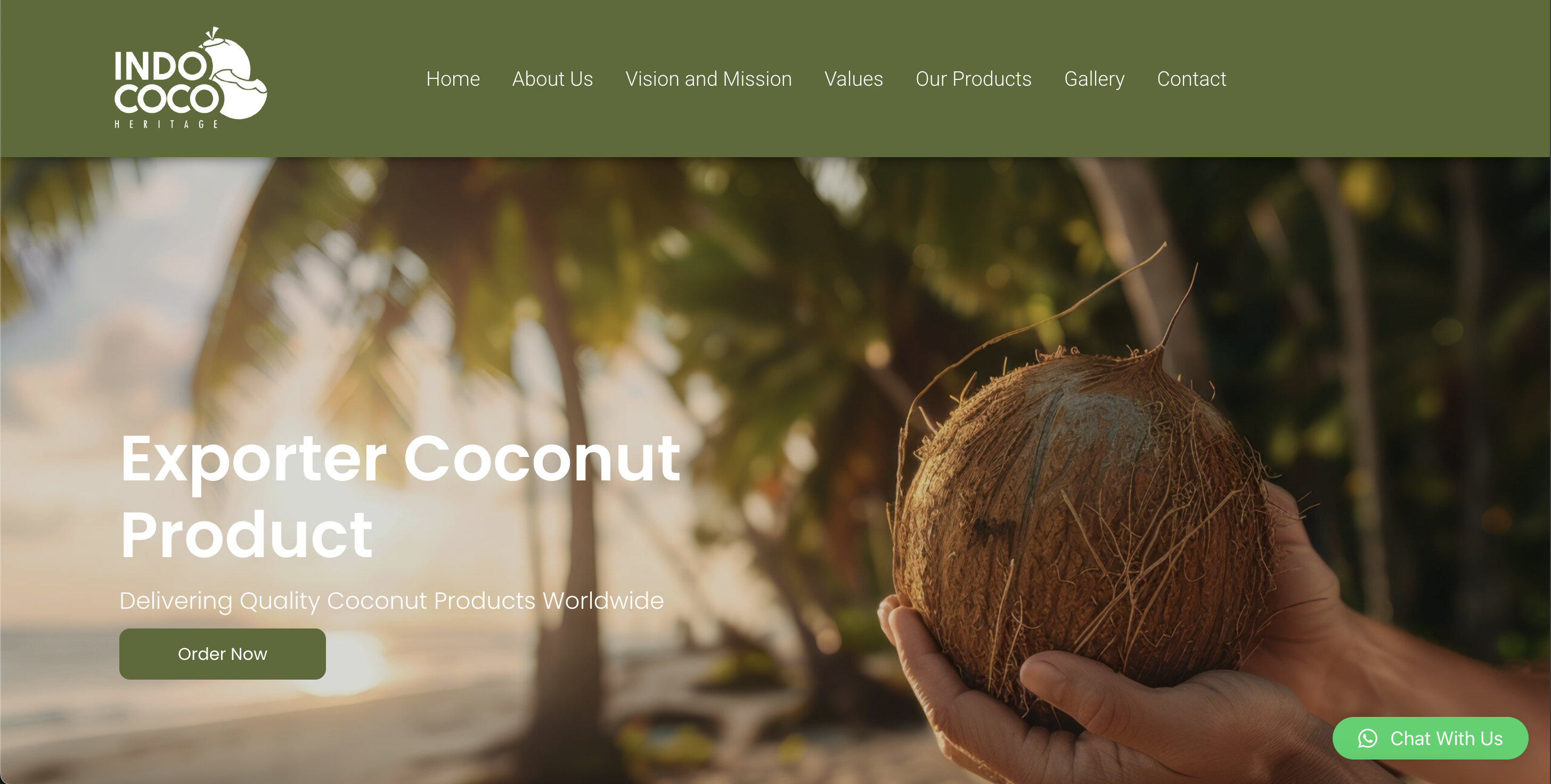Click the word Product in the headline

pos(246,534)
